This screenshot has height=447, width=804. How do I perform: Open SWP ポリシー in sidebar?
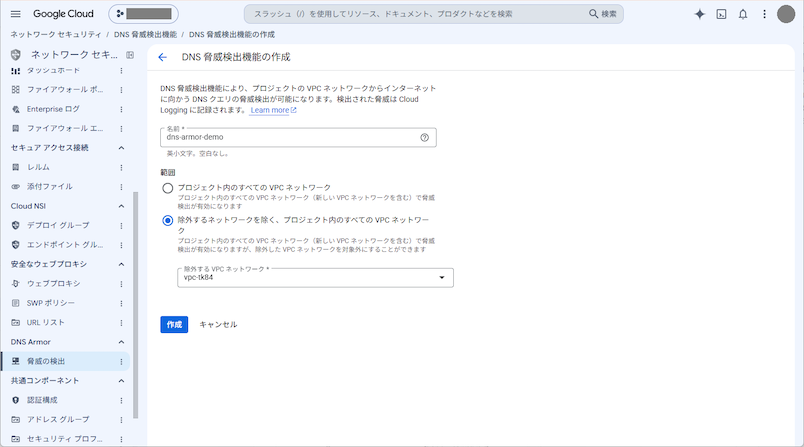(51, 303)
